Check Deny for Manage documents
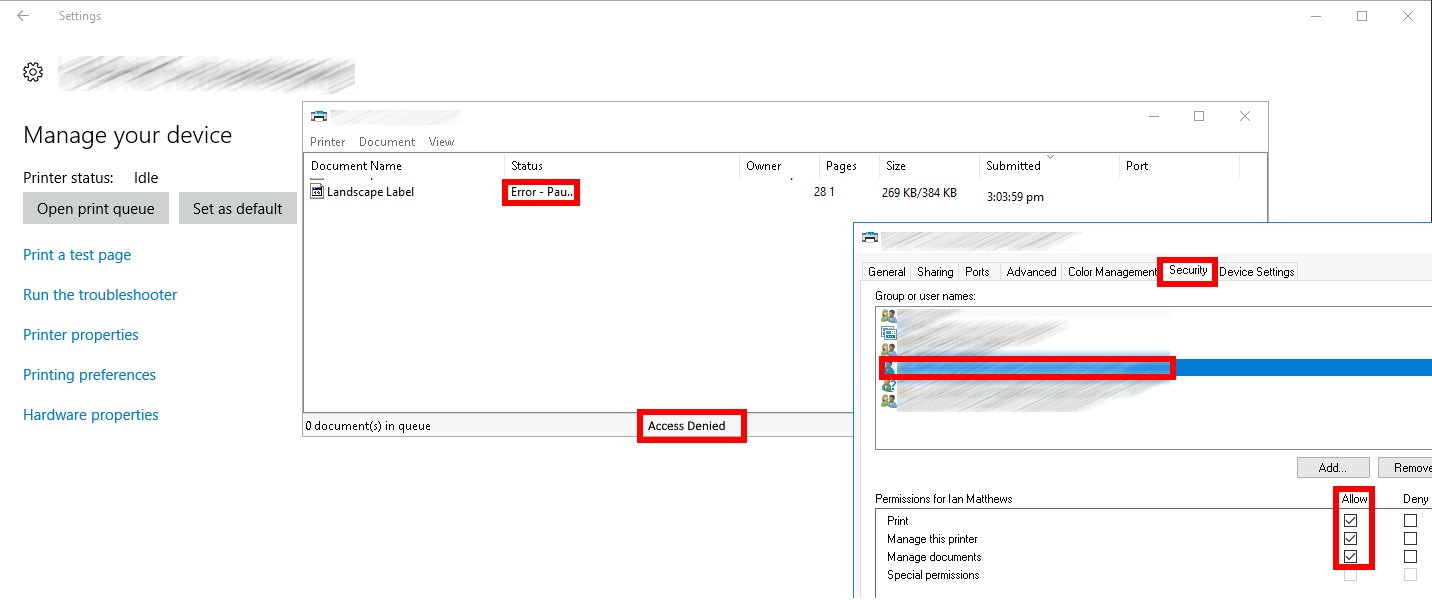Screen dimensions: 1432x600 1410,557
